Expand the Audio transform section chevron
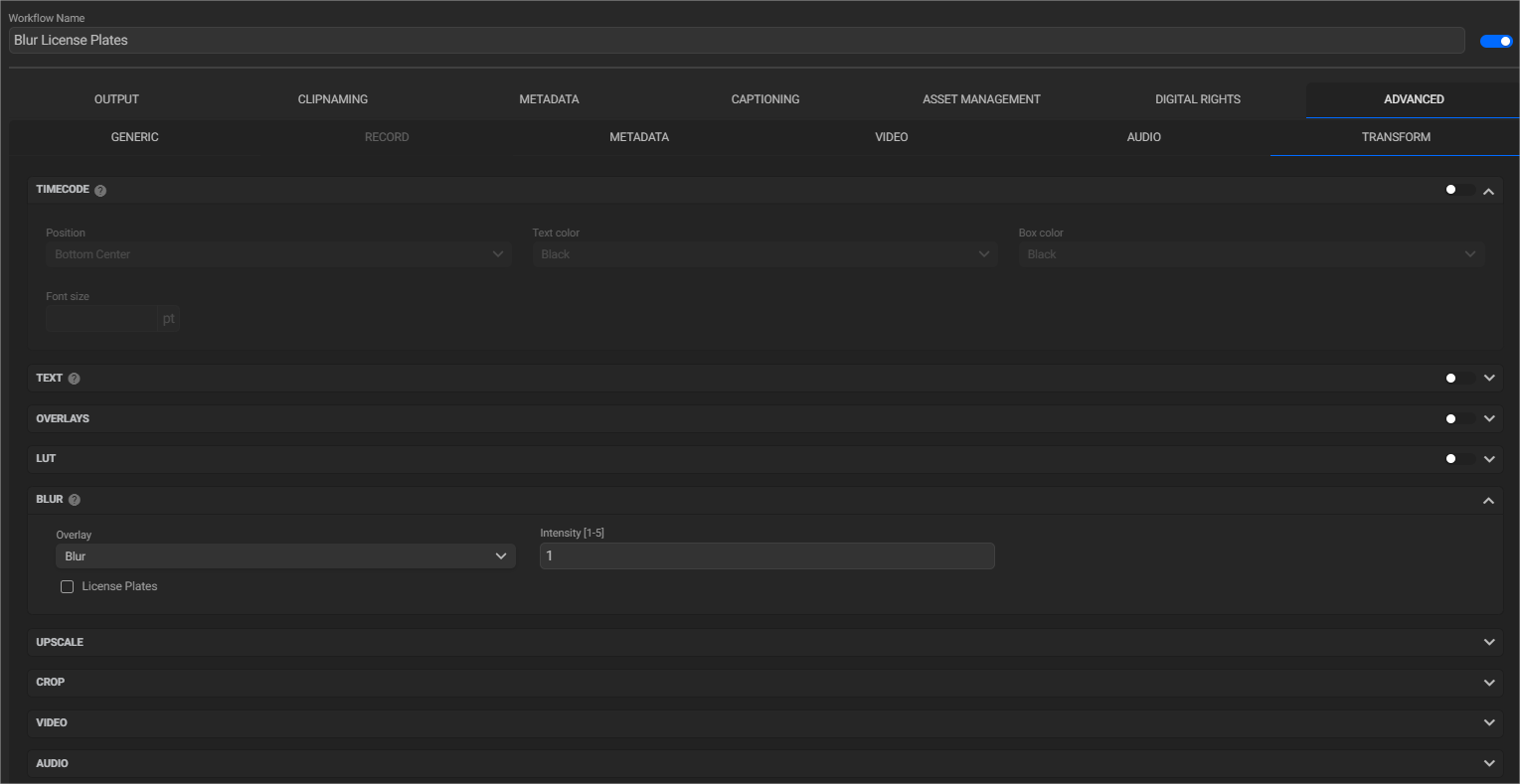1520x784 pixels. pyautogui.click(x=1489, y=764)
